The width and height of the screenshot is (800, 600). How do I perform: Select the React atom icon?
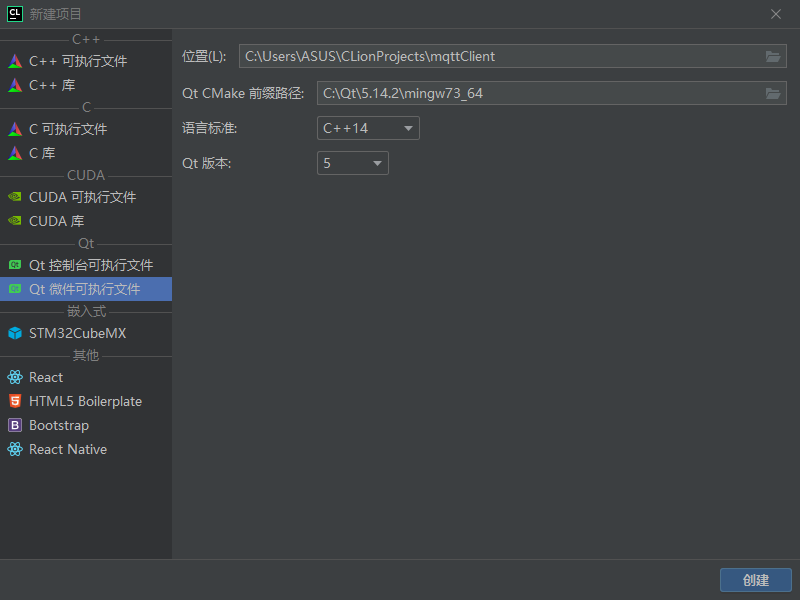[15, 377]
